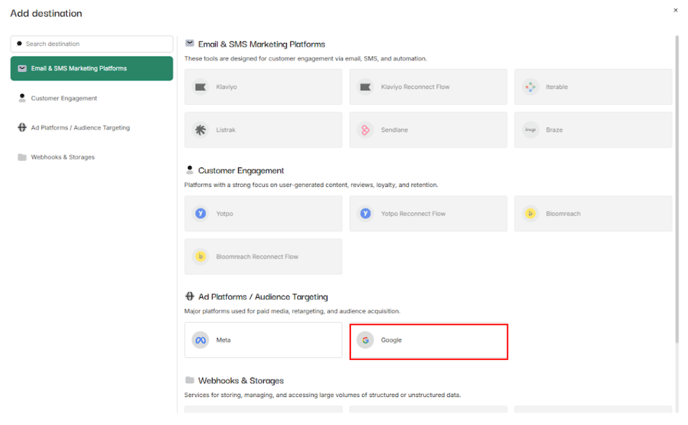Select the Klaviyo Reconnect Flow icon
This screenshot has width=688, height=425.
[365, 87]
